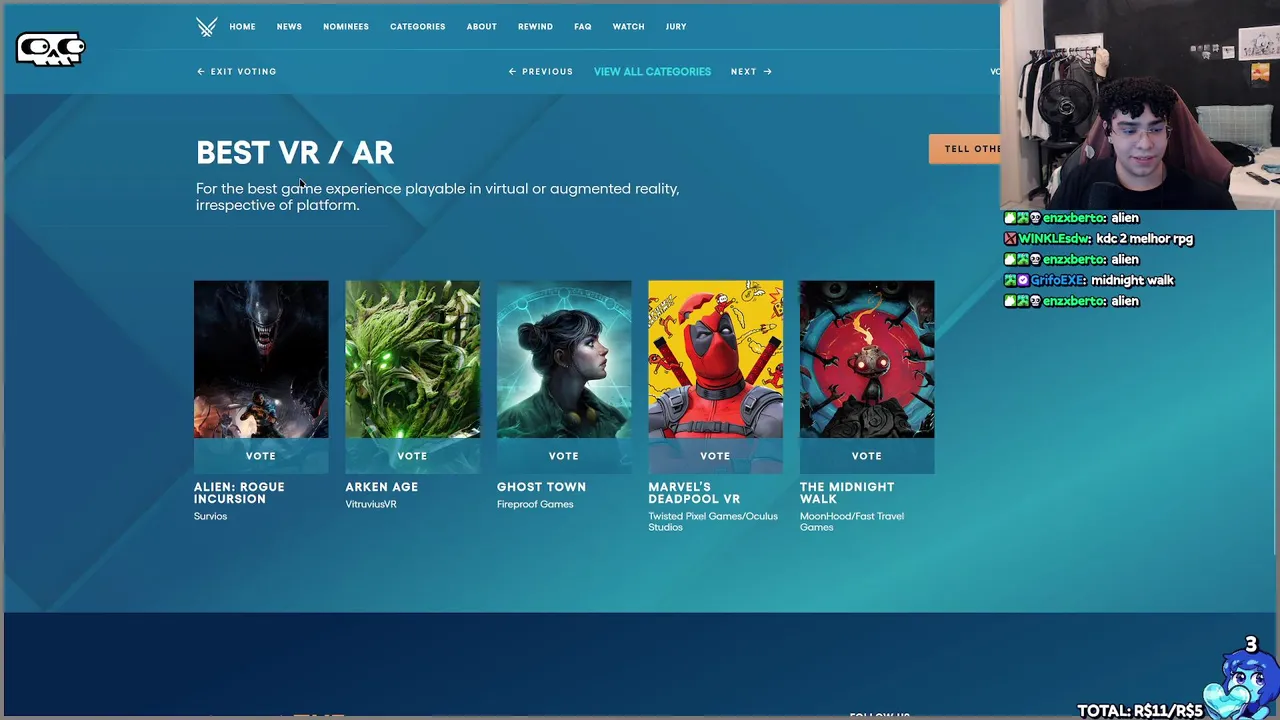Click the TOTAL R$11/R$5 donation counter
Image resolution: width=1280 pixels, height=720 pixels.
coord(1140,711)
